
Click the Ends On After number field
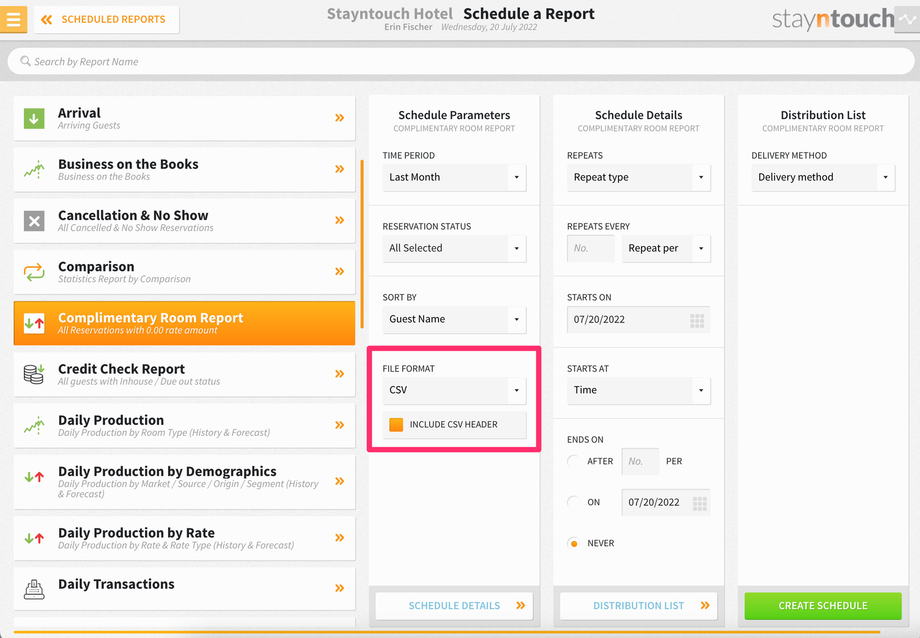tap(640, 461)
